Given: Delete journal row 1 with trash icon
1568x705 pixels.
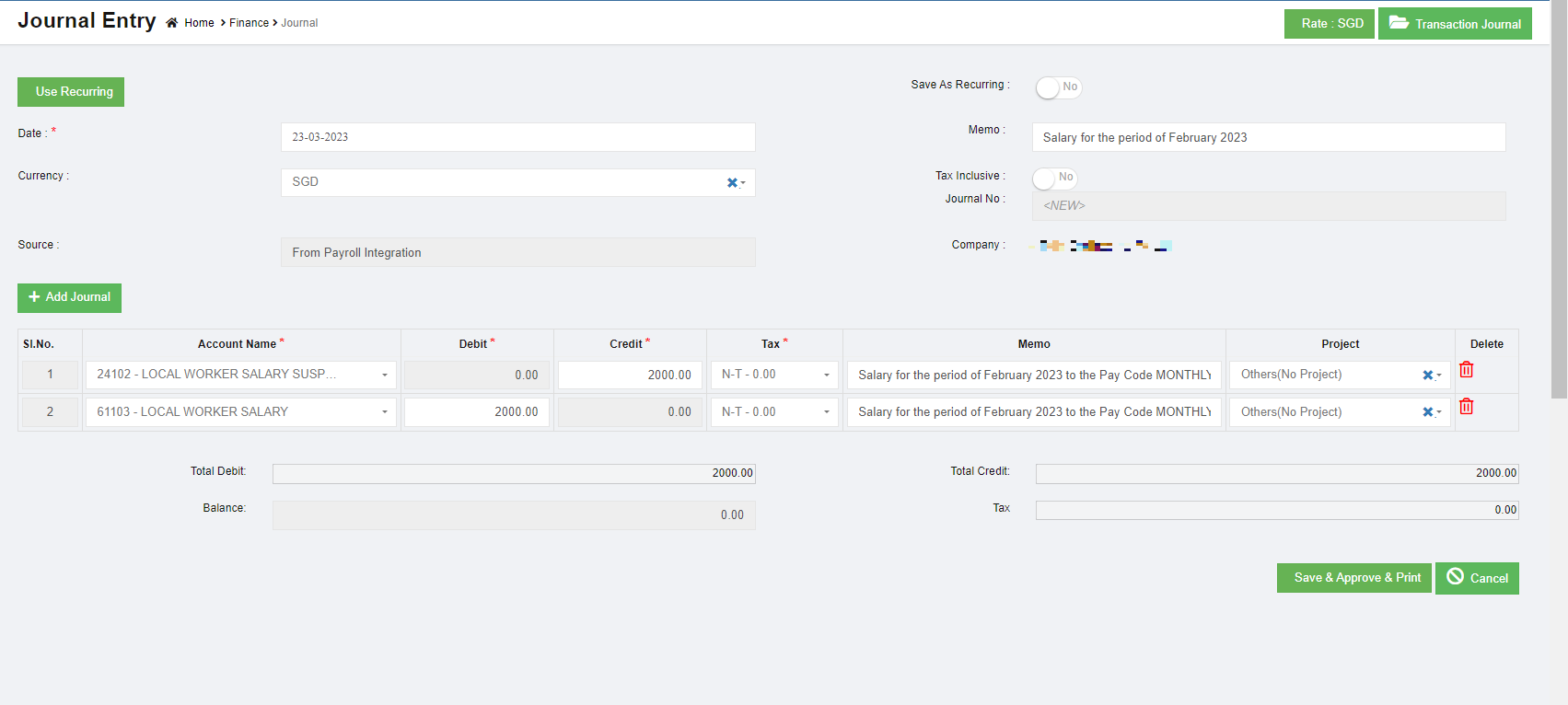Looking at the screenshot, I should 1466,369.
